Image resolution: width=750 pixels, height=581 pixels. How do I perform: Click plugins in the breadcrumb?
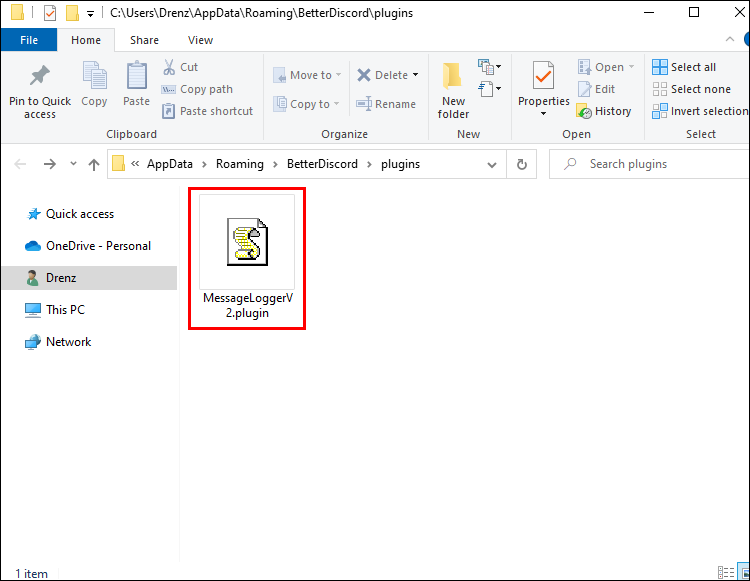coord(400,164)
